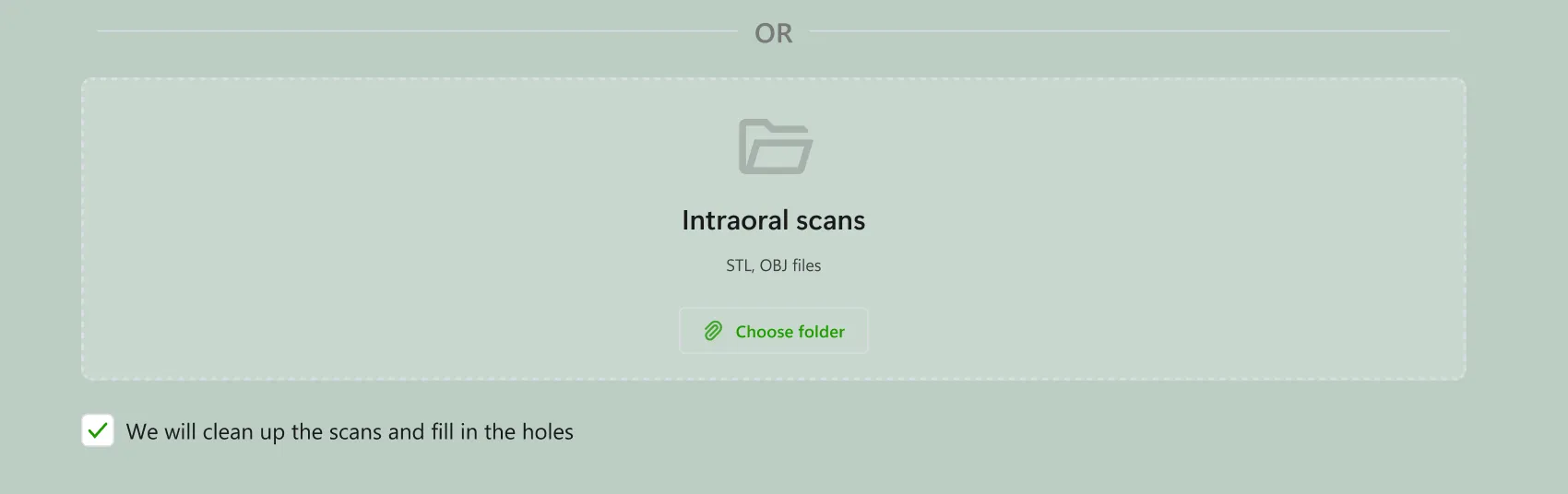
Task: Click the open folder icon above Intraoral scans
Action: [x=775, y=147]
